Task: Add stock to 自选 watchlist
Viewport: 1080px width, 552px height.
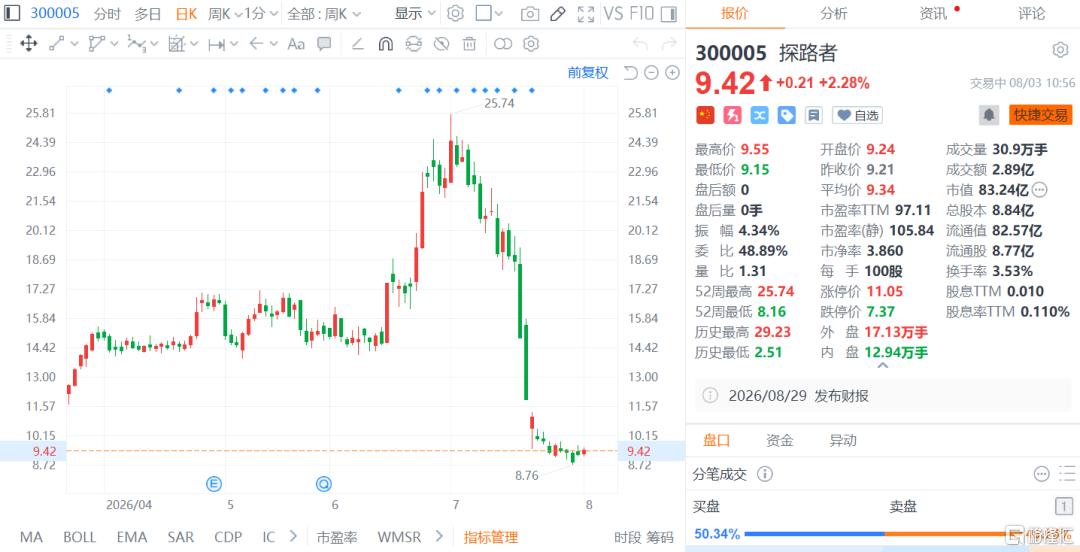Action: pyautogui.click(x=857, y=115)
